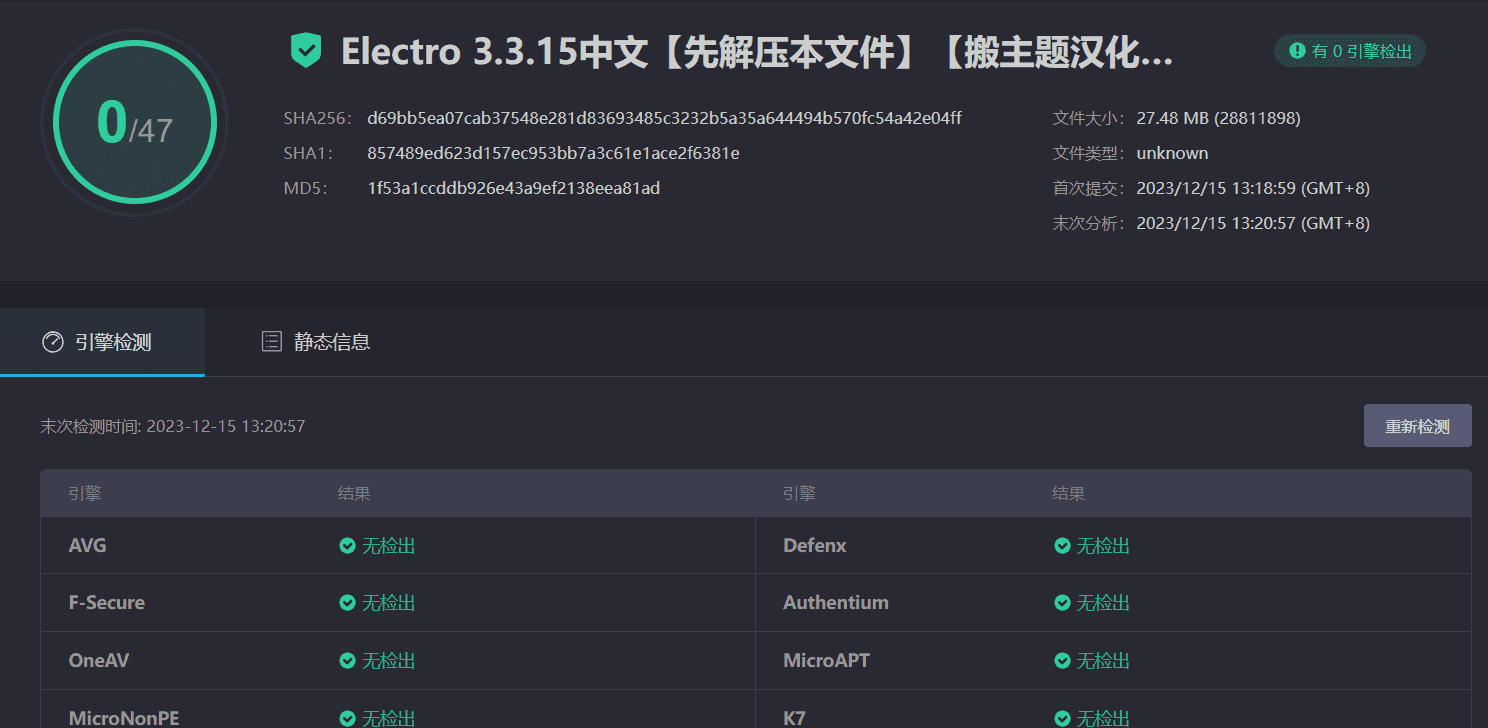This screenshot has width=1488, height=728.
Task: Click the OneAV engine name
Action: pyautogui.click(x=99, y=661)
